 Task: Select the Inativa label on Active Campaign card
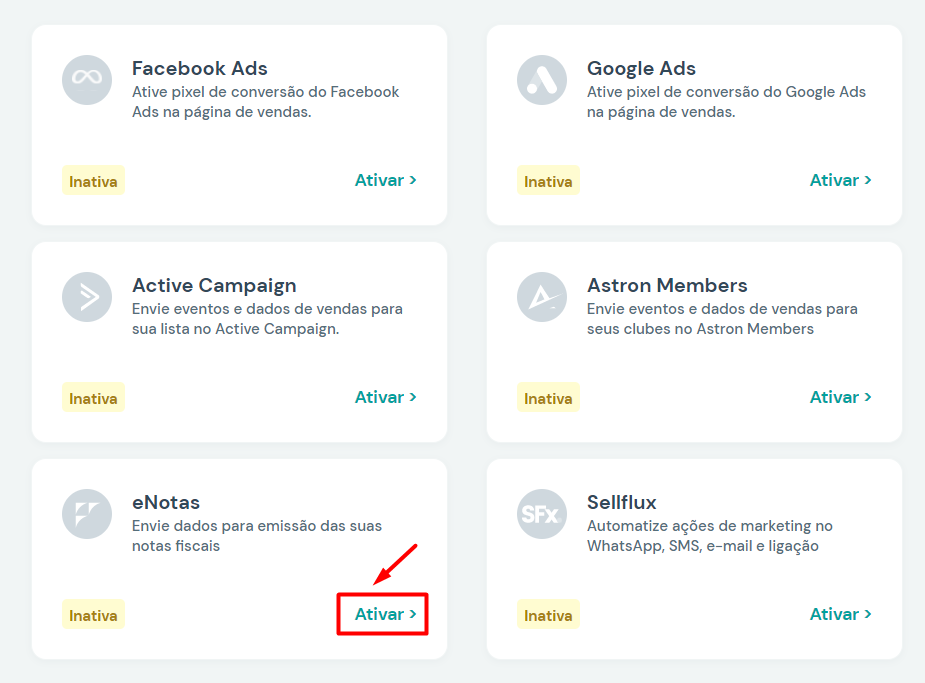click(x=93, y=398)
